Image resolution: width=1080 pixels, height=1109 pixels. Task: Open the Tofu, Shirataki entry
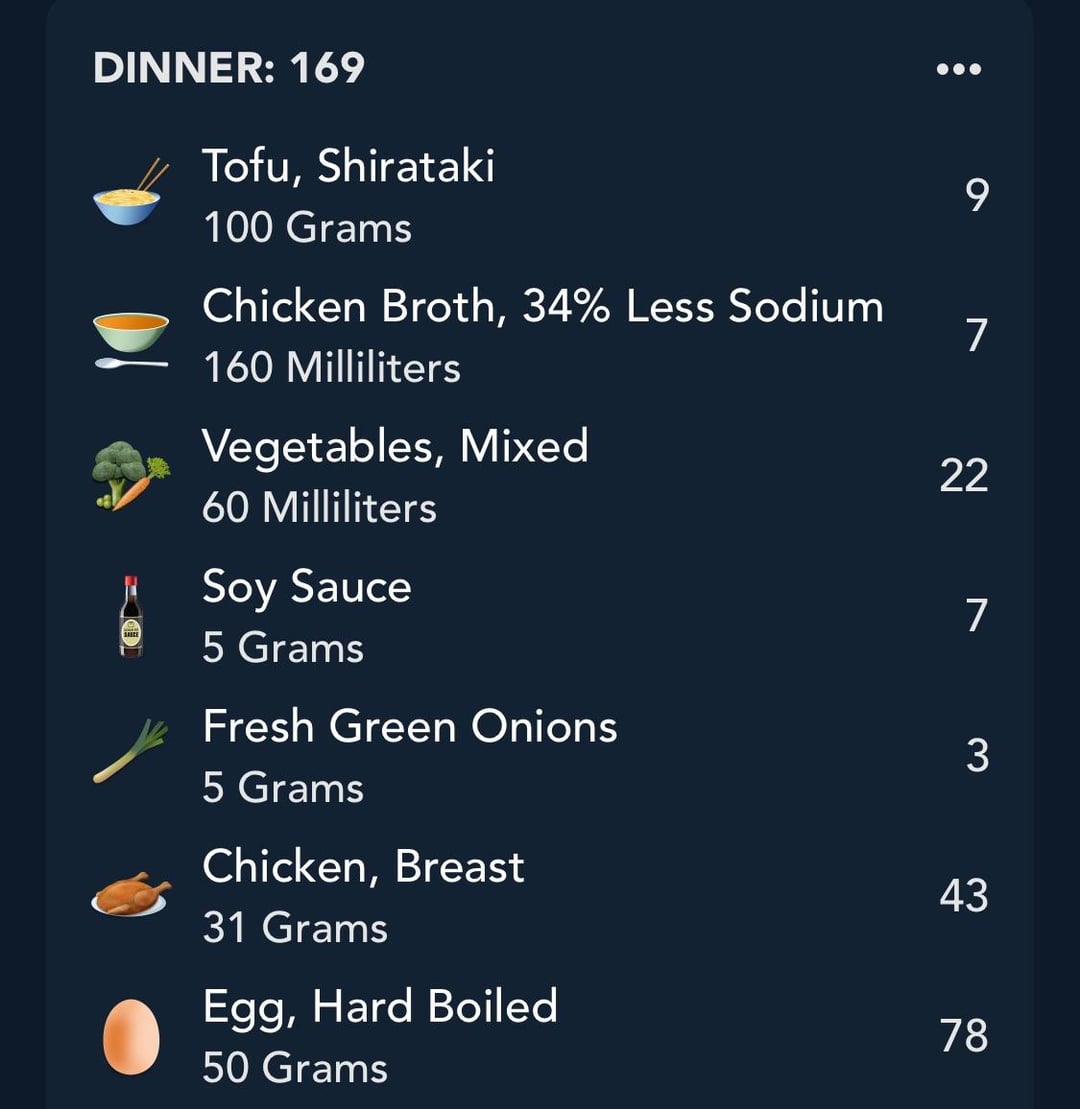click(540, 194)
